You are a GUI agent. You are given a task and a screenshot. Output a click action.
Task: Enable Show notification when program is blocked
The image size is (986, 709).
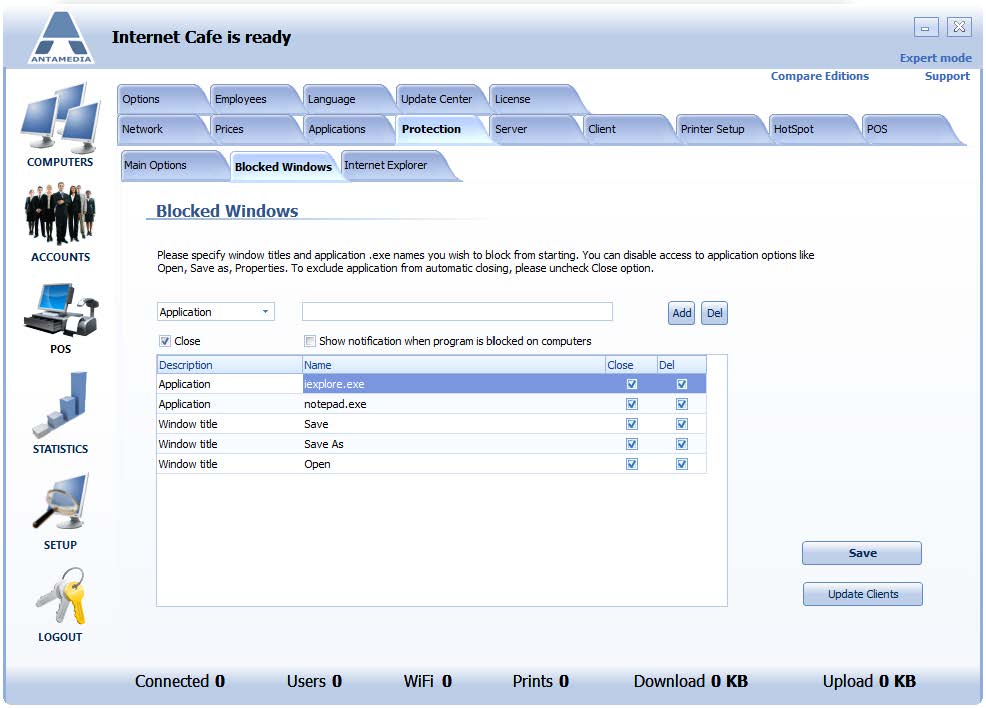click(x=310, y=341)
